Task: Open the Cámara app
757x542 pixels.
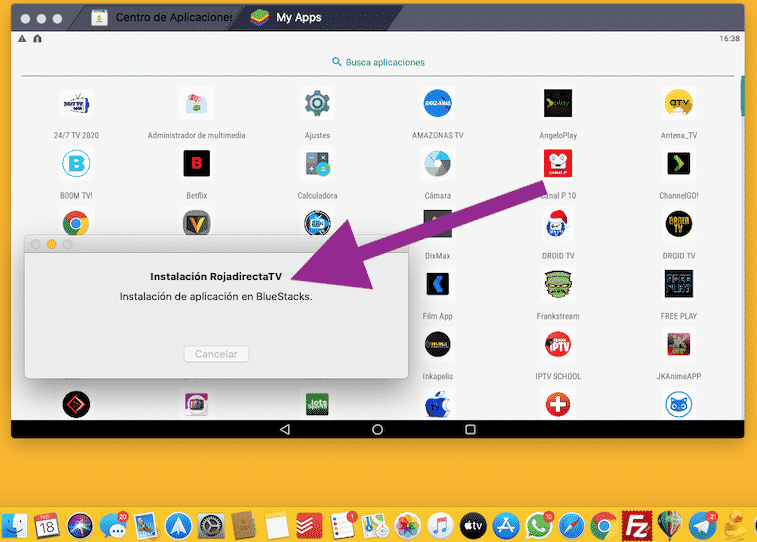Action: point(437,164)
